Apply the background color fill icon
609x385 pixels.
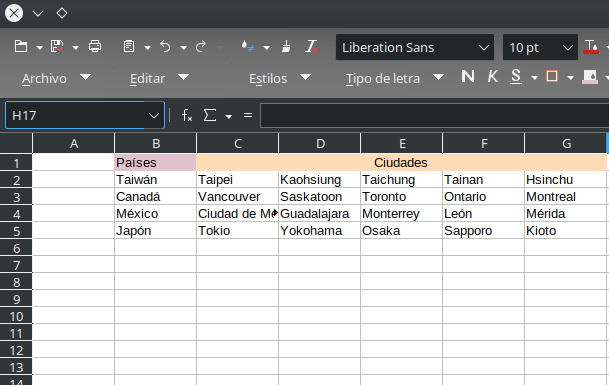point(590,77)
